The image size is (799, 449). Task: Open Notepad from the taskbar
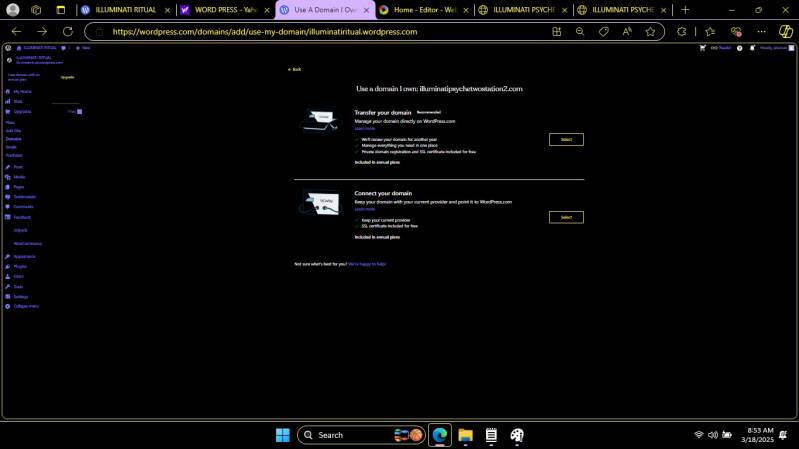click(491, 435)
